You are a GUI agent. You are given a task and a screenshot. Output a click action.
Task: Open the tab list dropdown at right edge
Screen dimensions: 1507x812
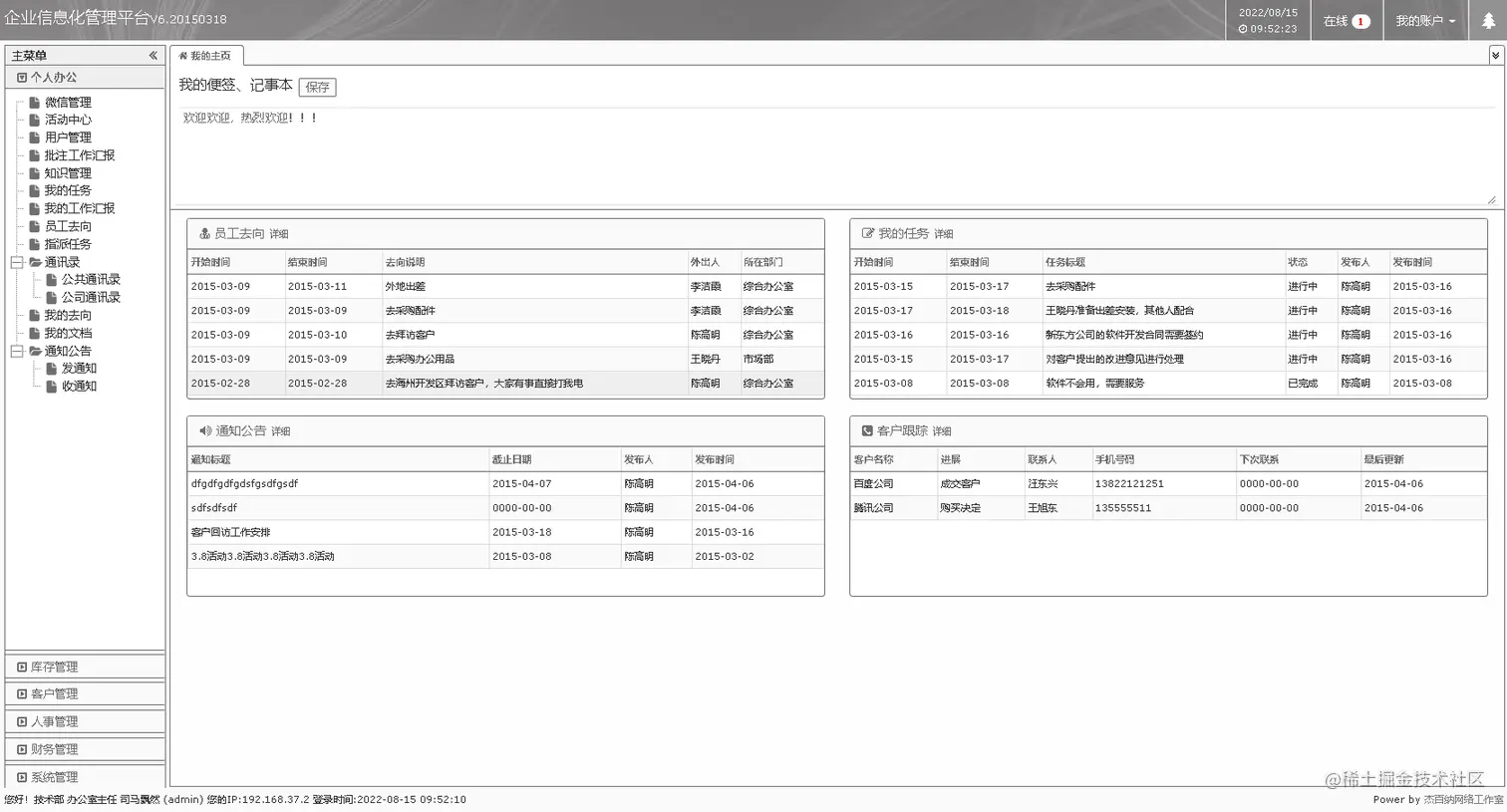1495,56
